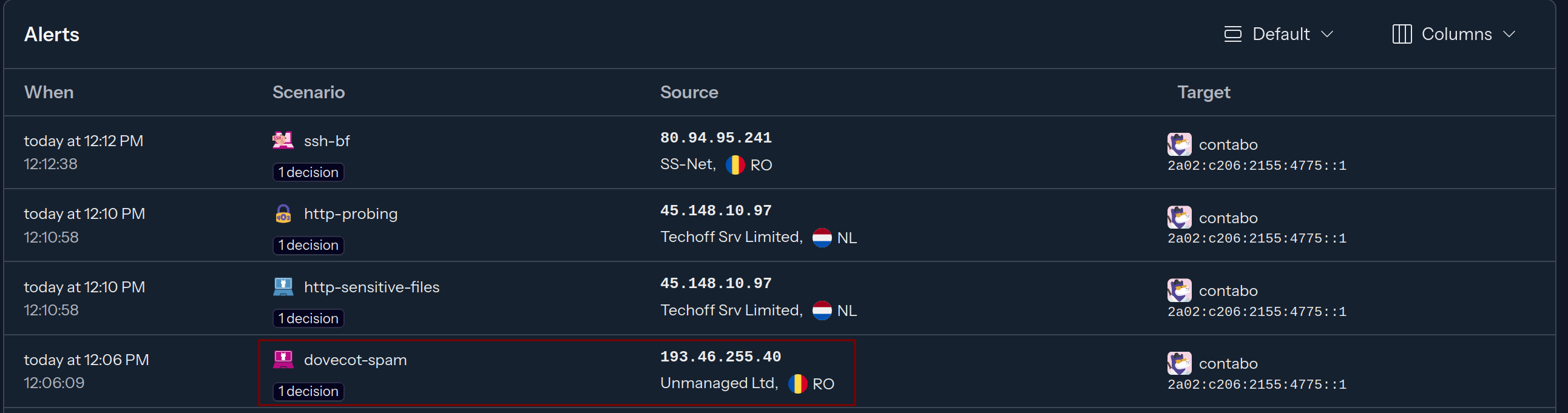
Task: Sort by the When column header
Action: coord(49,92)
